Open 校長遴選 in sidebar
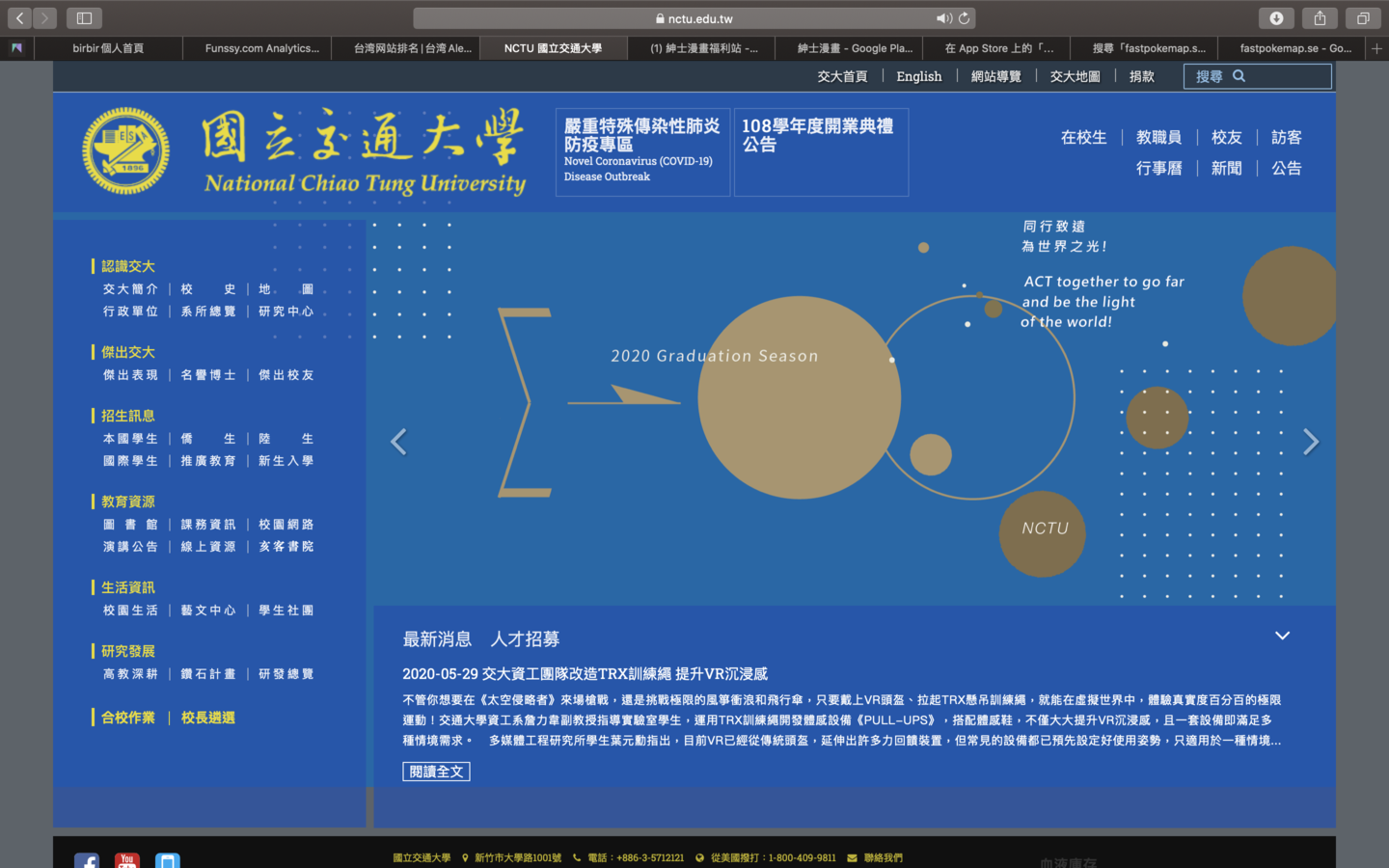This screenshot has width=1389, height=868. pyautogui.click(x=208, y=718)
